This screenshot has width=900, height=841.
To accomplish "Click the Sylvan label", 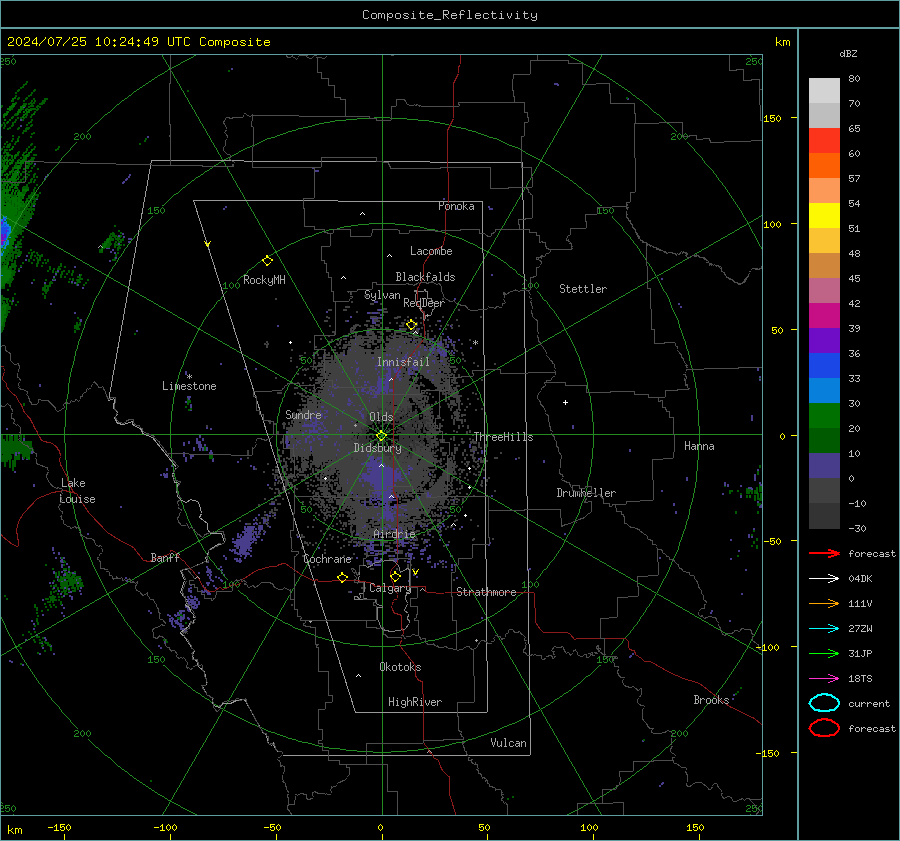I will pyautogui.click(x=382, y=295).
